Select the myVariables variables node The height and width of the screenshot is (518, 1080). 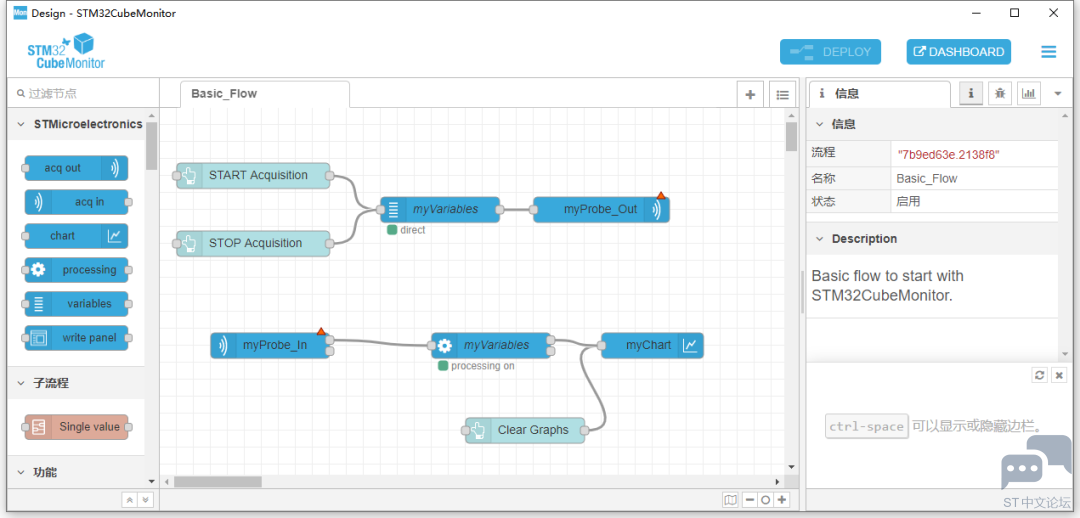pyautogui.click(x=440, y=209)
